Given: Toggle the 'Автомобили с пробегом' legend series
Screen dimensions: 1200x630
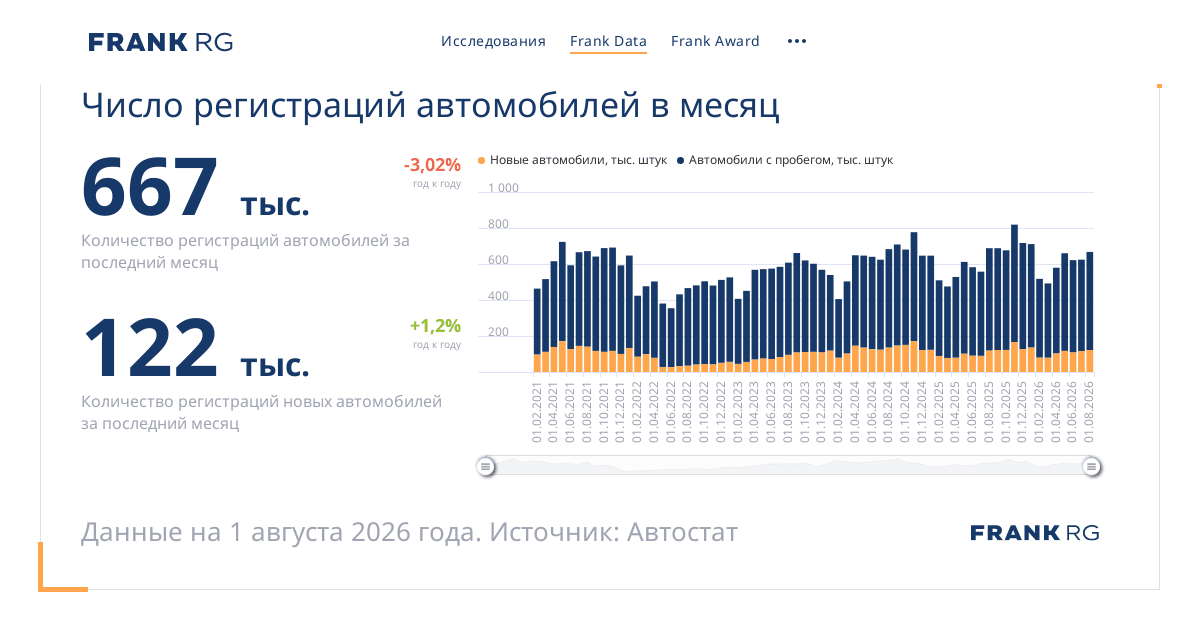Looking at the screenshot, I should point(785,160).
